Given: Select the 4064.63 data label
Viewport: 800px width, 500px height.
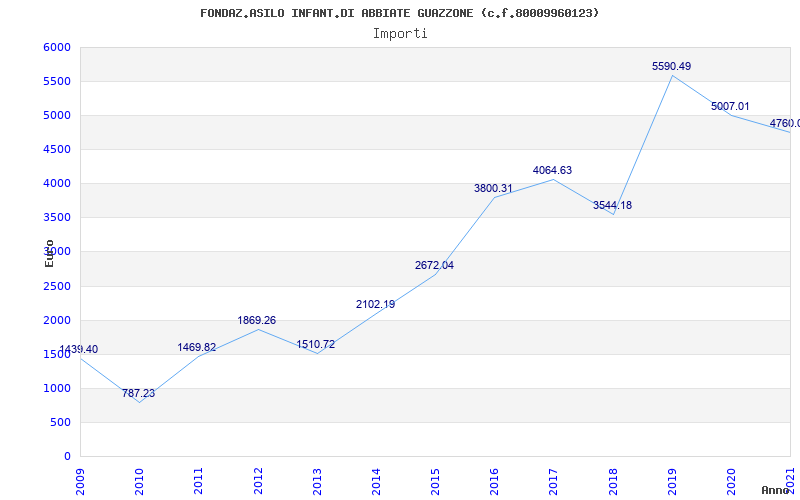Looking at the screenshot, I should click(553, 170).
